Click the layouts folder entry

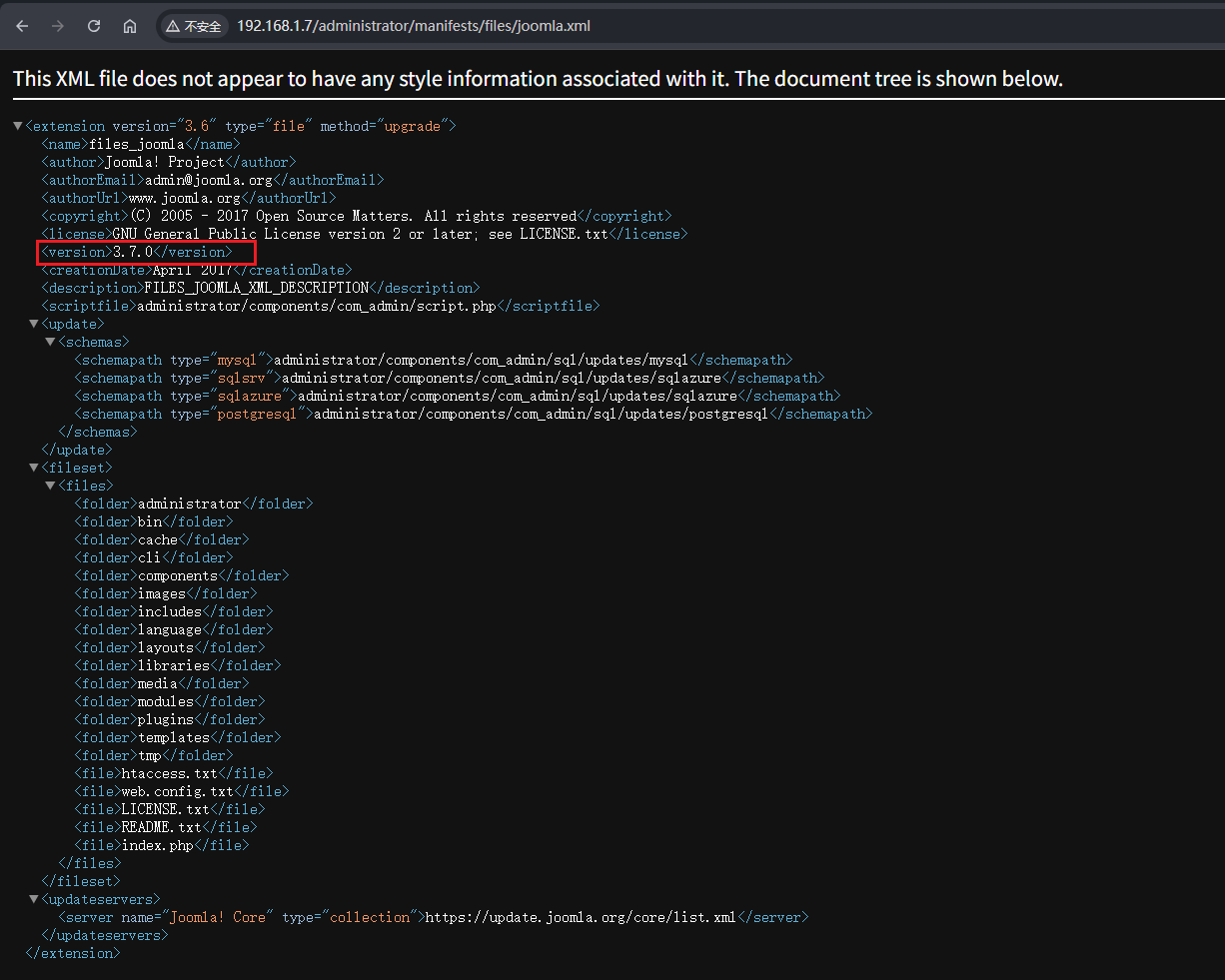point(169,647)
